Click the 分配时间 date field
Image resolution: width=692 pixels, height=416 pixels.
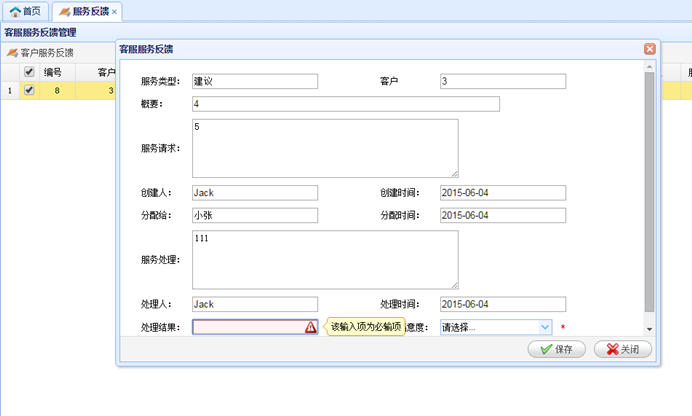point(503,215)
